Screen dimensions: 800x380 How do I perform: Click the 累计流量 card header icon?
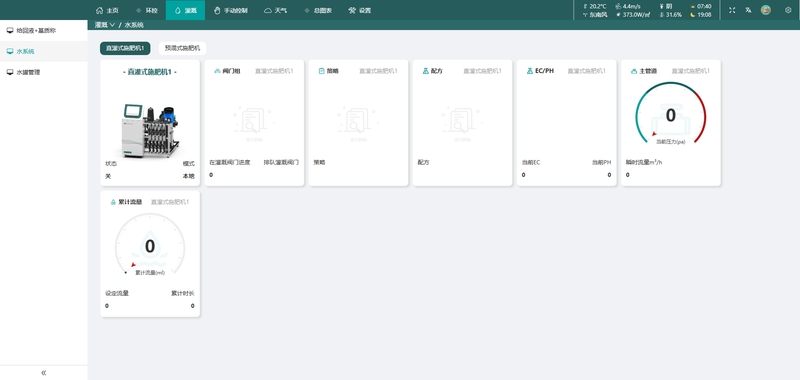(113, 202)
